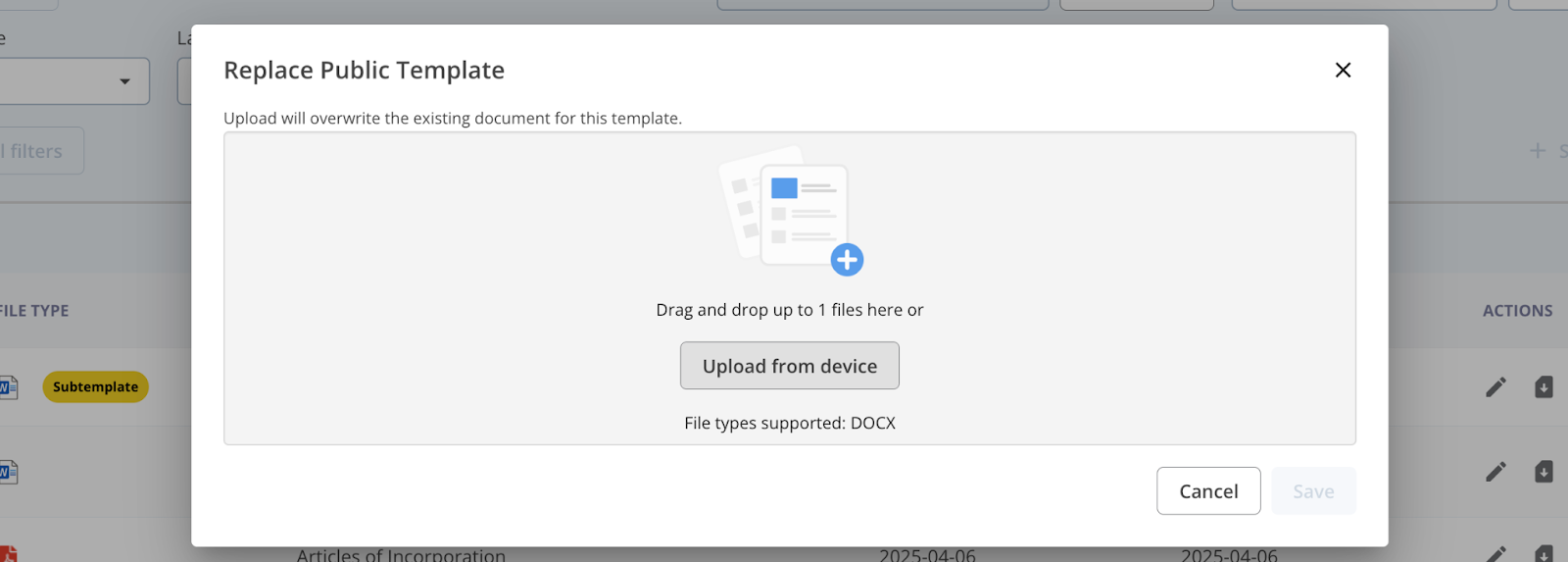This screenshot has height=562, width=1568.
Task: Close the Replace Public Template dialog
Action: tap(1343, 70)
